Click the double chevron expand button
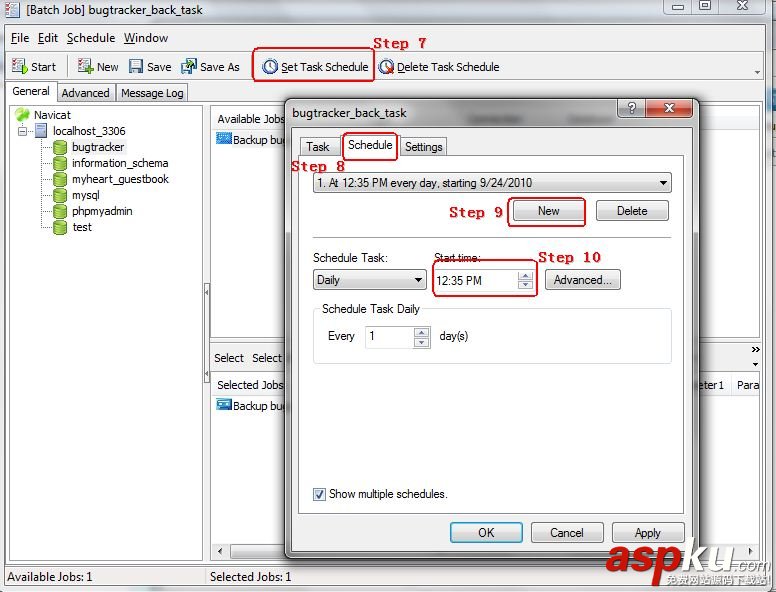This screenshot has width=776, height=592. coord(755,349)
